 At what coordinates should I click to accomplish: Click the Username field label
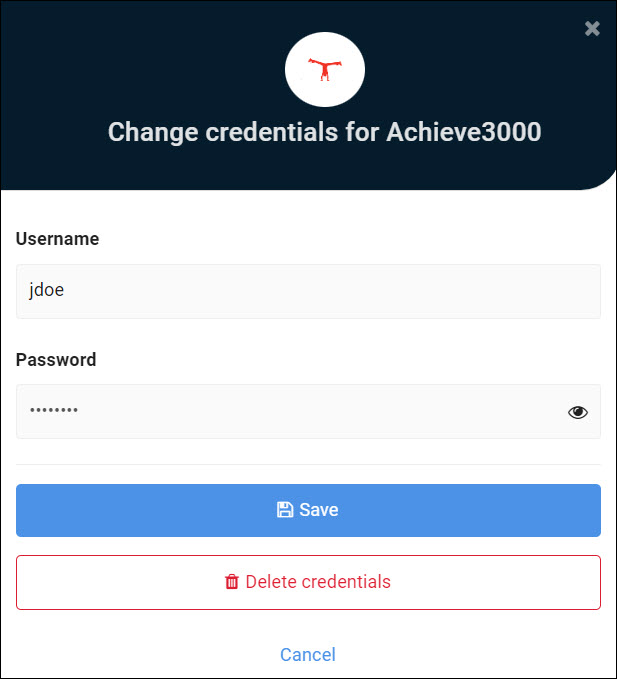pyautogui.click(x=58, y=239)
